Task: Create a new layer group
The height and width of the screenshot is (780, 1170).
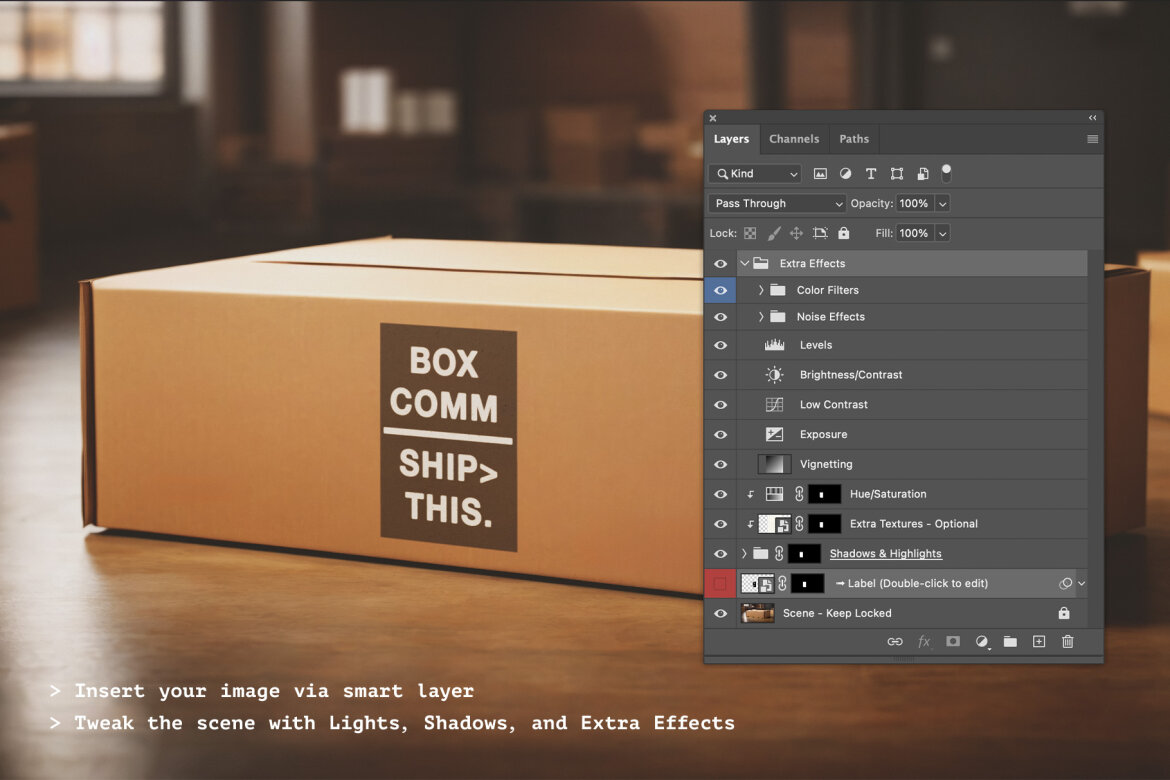Action: coord(1009,641)
